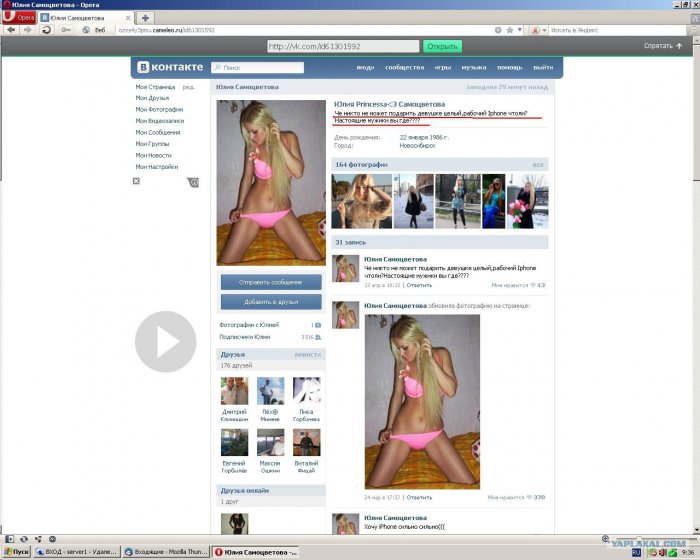The width and height of the screenshot is (700, 560).
Task: Click Отправить сообщение button
Action: [x=271, y=282]
